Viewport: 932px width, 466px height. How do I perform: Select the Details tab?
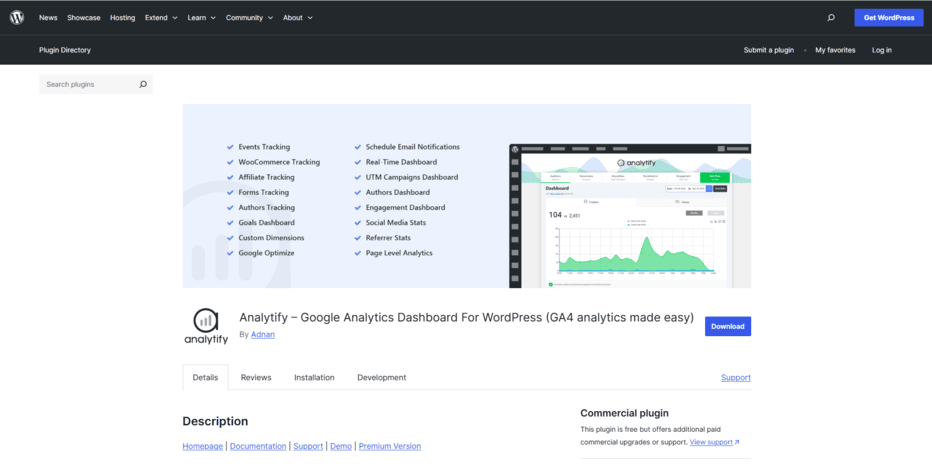pos(205,377)
